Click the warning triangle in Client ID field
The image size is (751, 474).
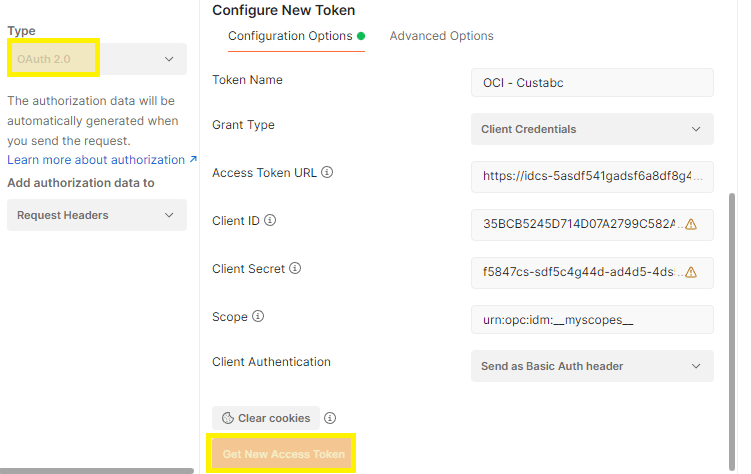(x=691, y=224)
